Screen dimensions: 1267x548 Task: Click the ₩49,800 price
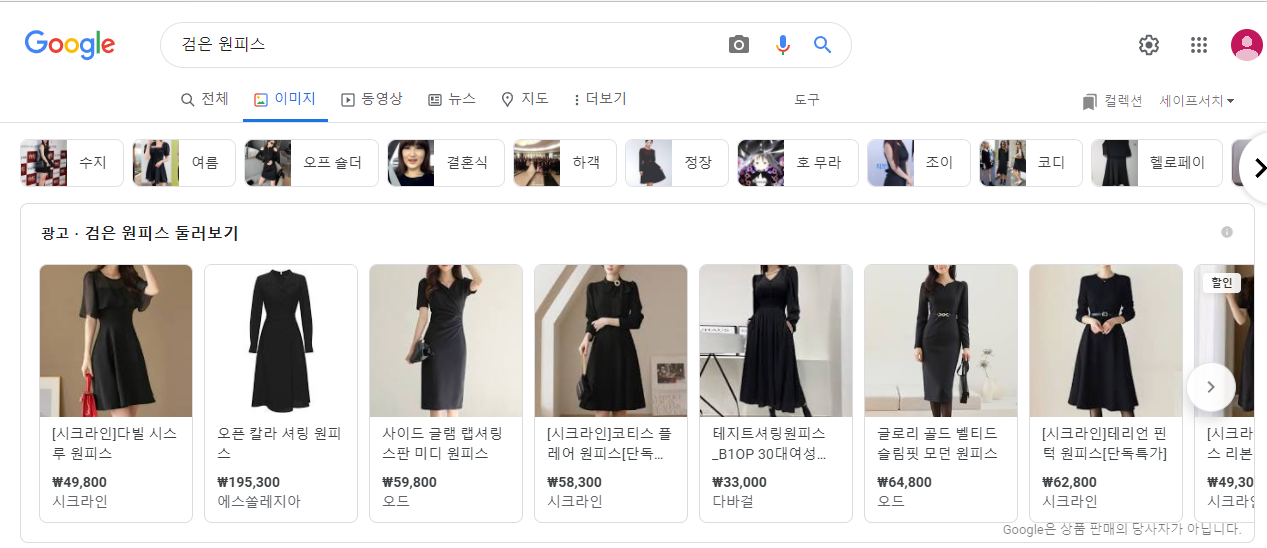[79, 482]
